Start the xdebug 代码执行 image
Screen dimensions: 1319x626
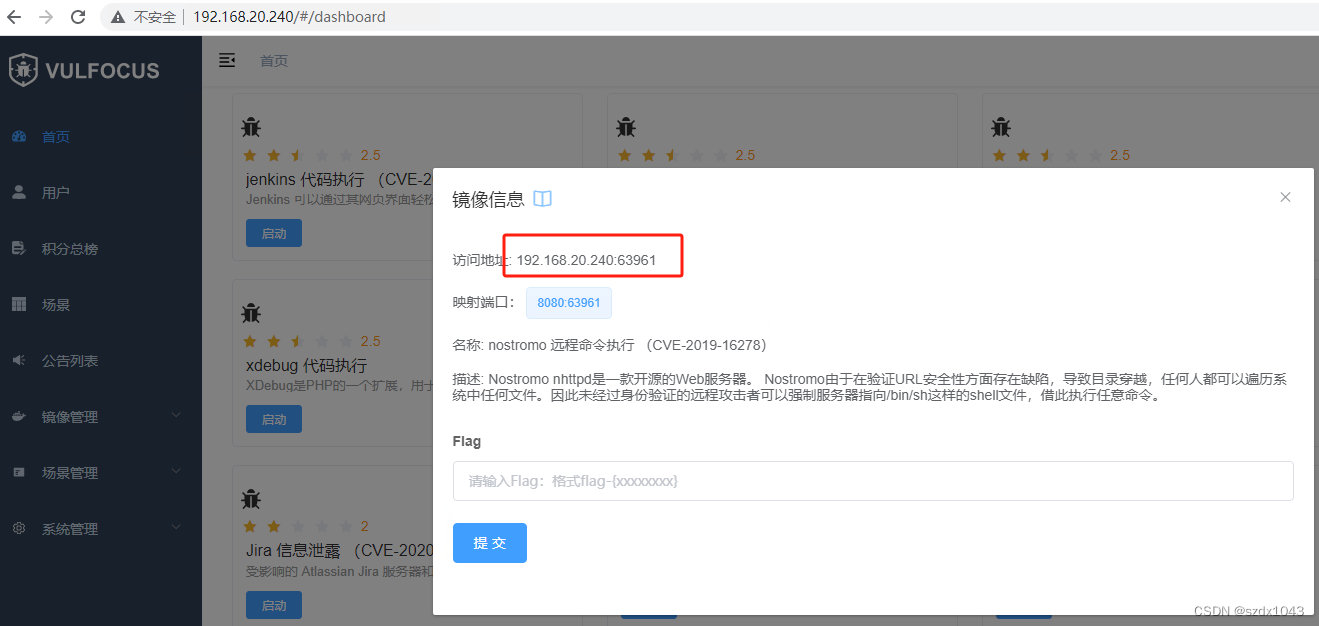[x=274, y=419]
